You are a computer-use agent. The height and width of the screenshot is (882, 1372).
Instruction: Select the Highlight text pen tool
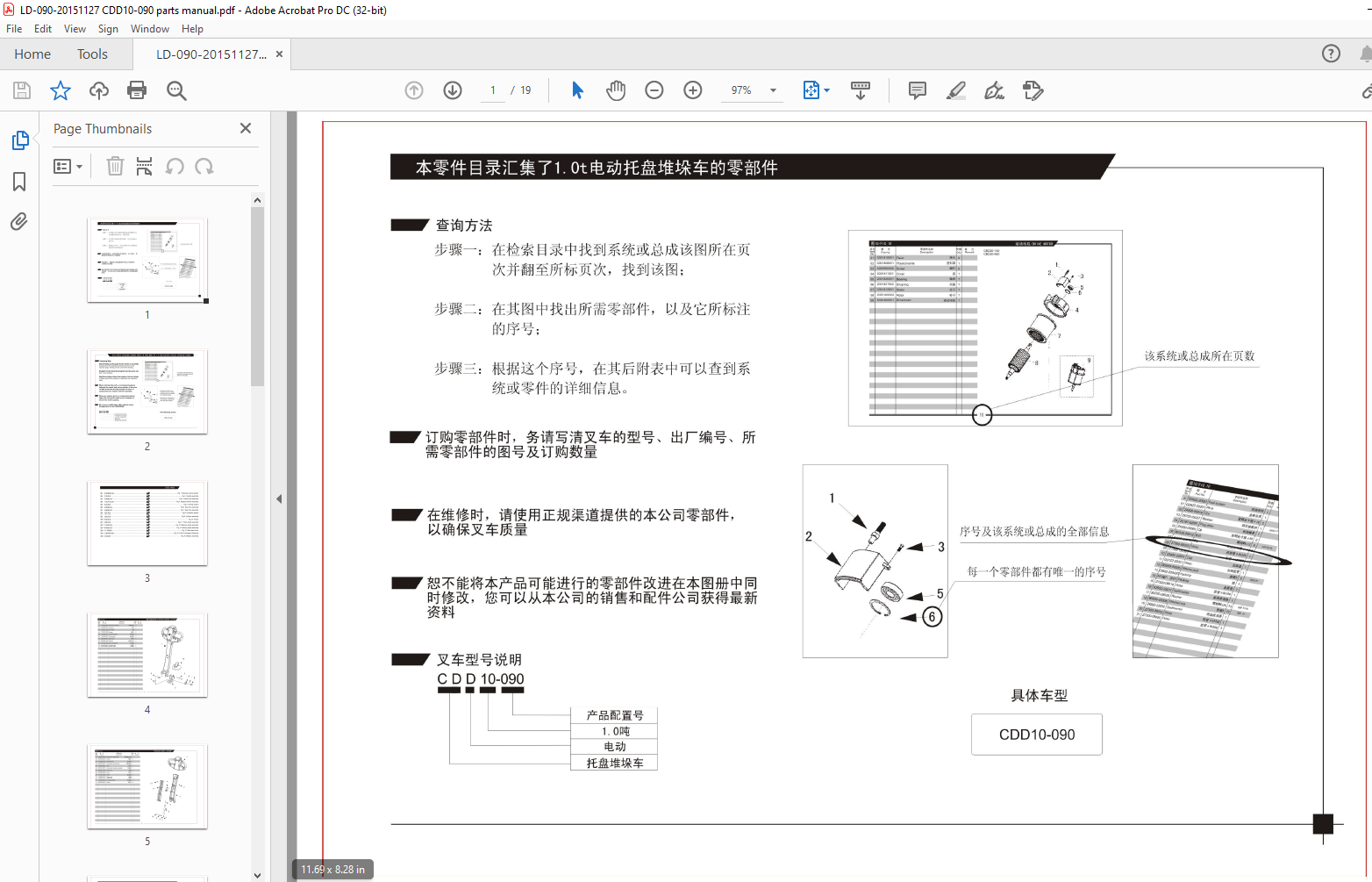(956, 90)
